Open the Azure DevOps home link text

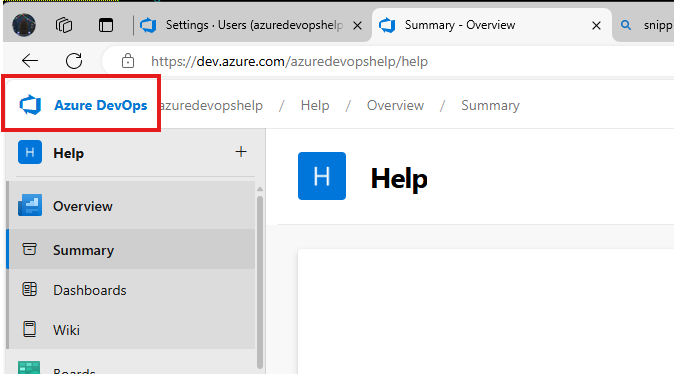pos(101,105)
